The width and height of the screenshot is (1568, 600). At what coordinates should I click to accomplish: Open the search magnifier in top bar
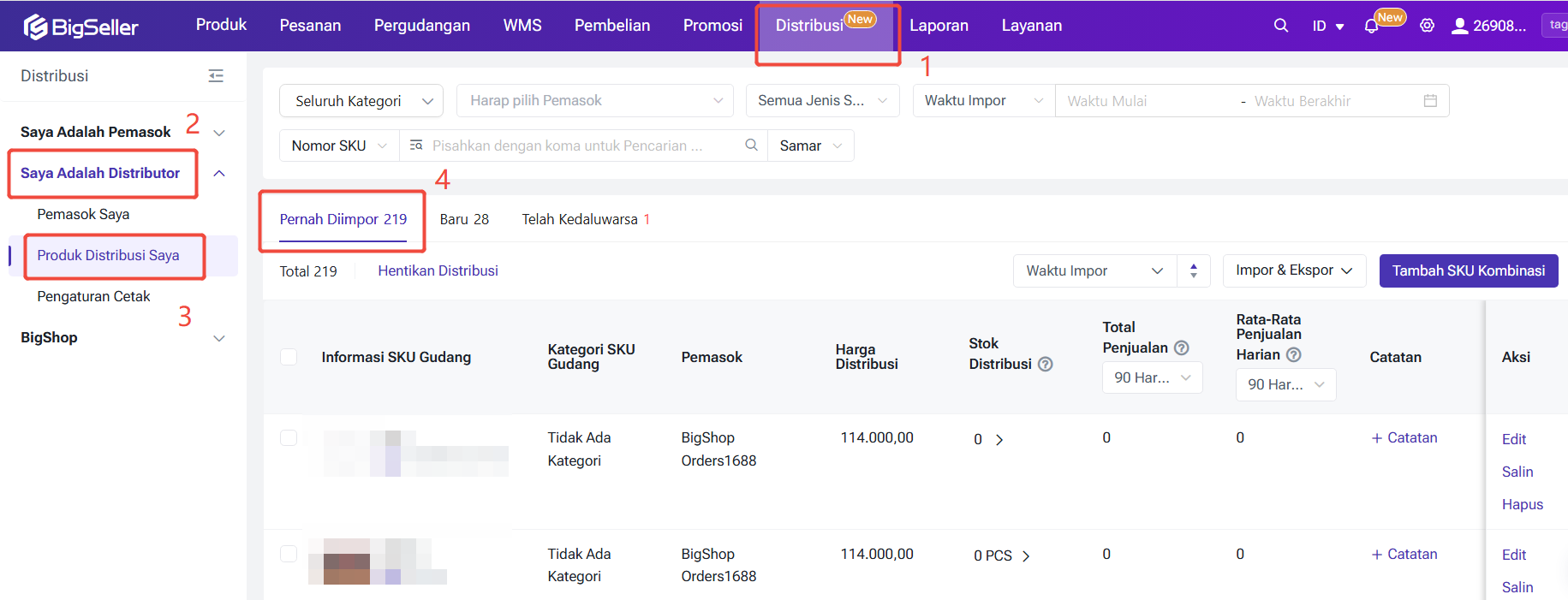pyautogui.click(x=1280, y=26)
